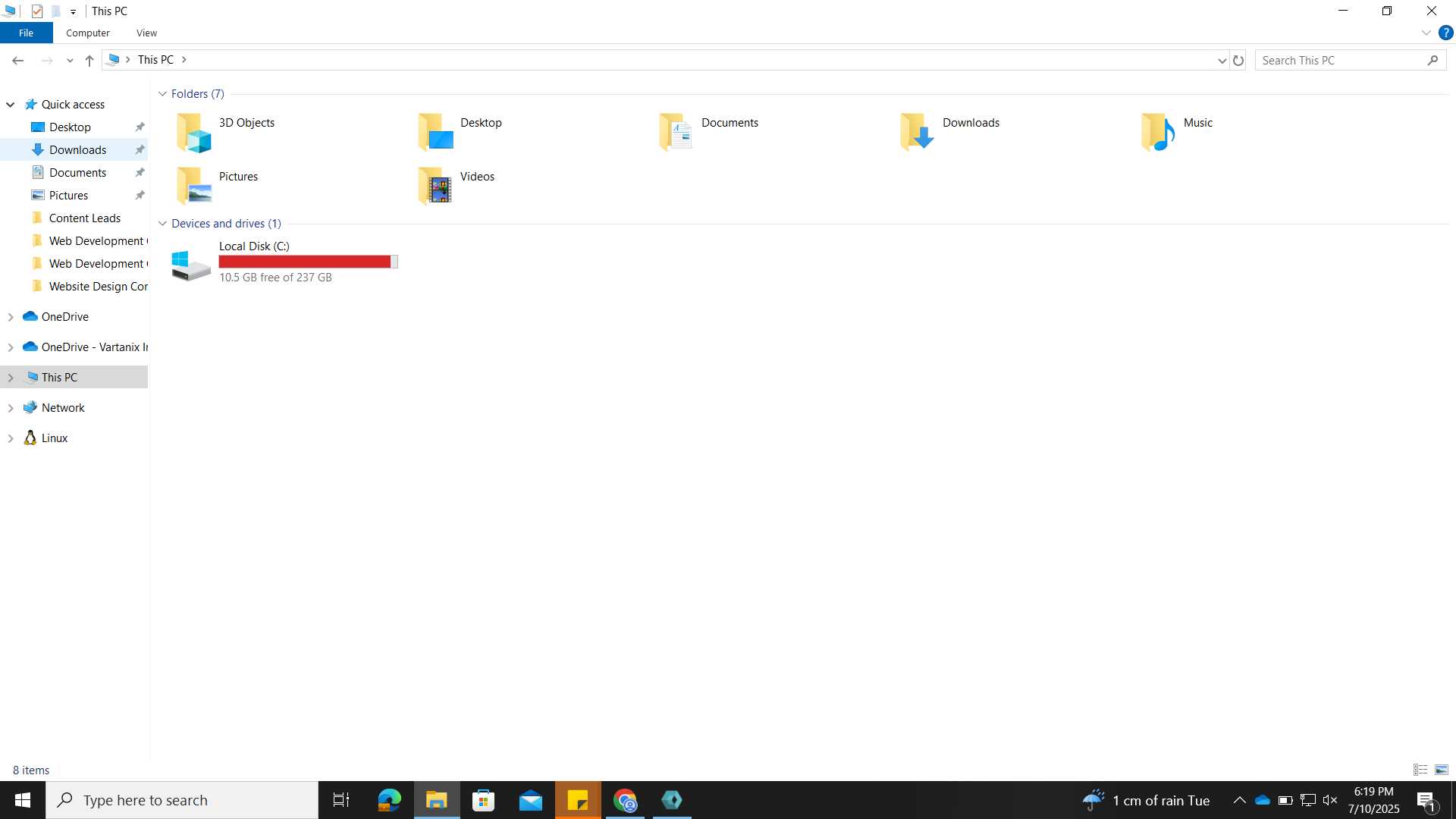Click the Properties quick access toolbar icon
Image resolution: width=1456 pixels, height=819 pixels.
click(36, 11)
